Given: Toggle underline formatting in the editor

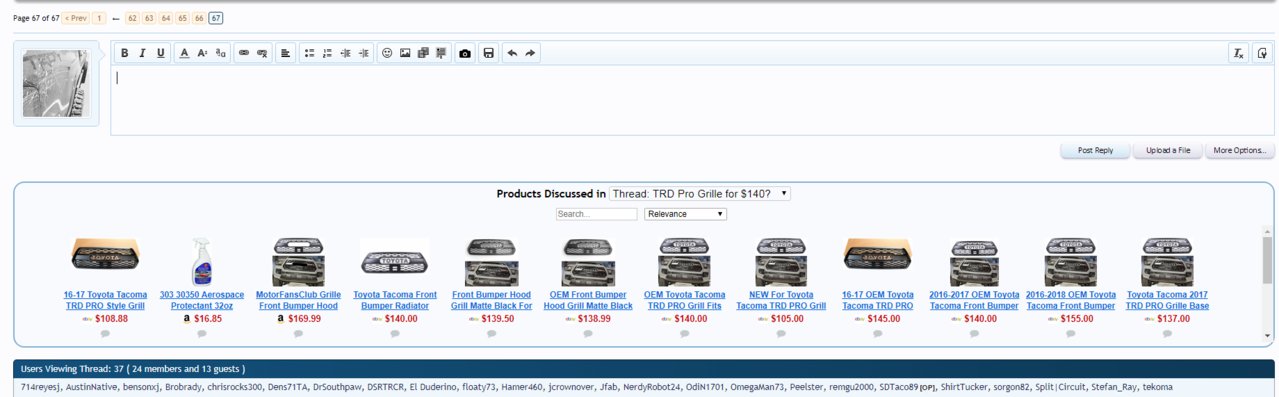Looking at the screenshot, I should pos(161,53).
